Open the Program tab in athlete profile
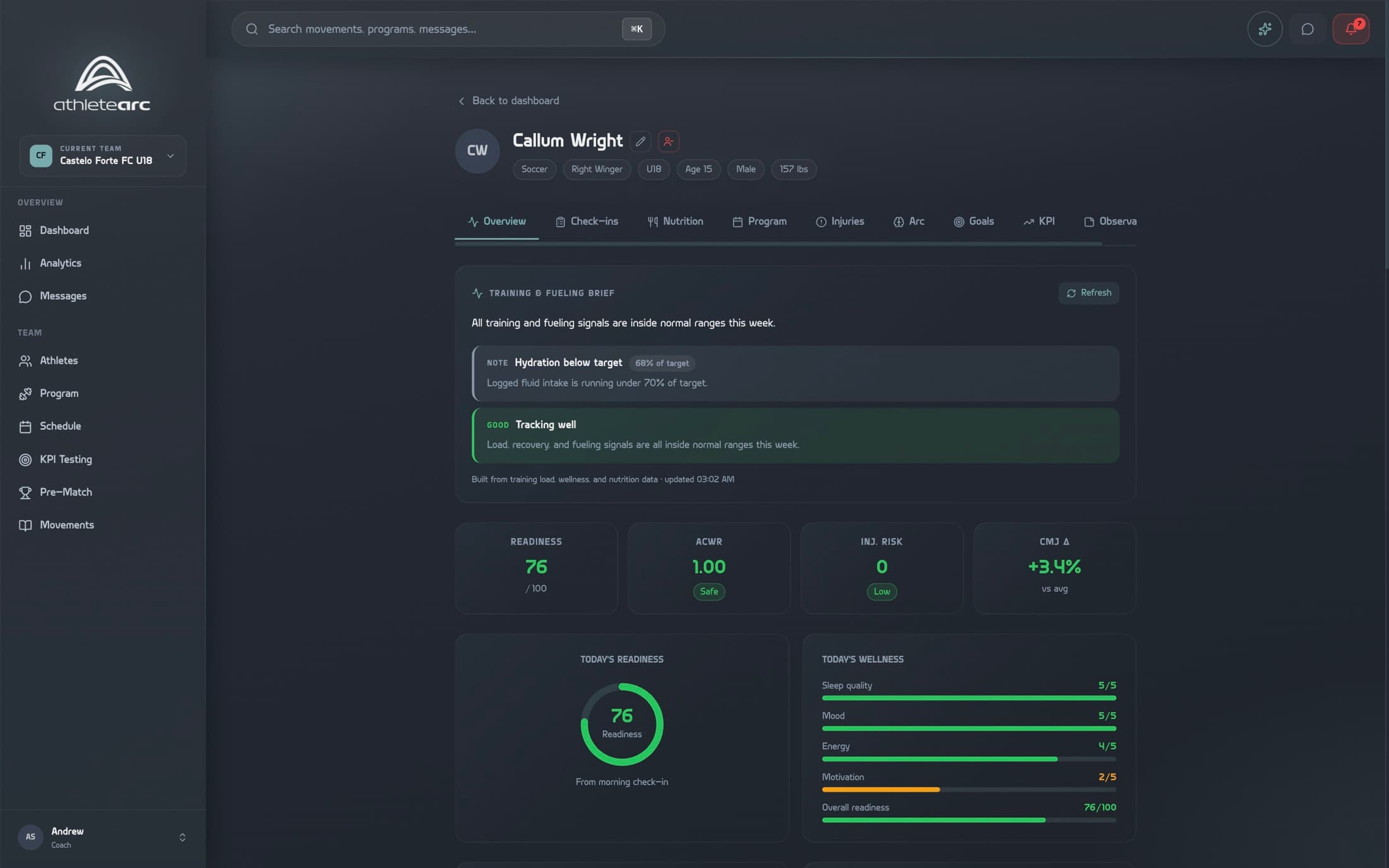This screenshot has width=1389, height=868. tap(760, 222)
